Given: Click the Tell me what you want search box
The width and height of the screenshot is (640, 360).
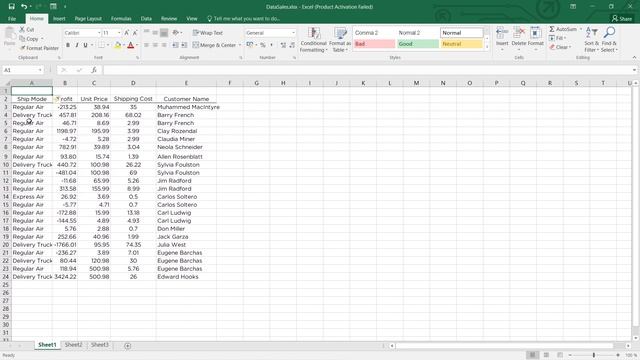Looking at the screenshot, I should pos(244,19).
